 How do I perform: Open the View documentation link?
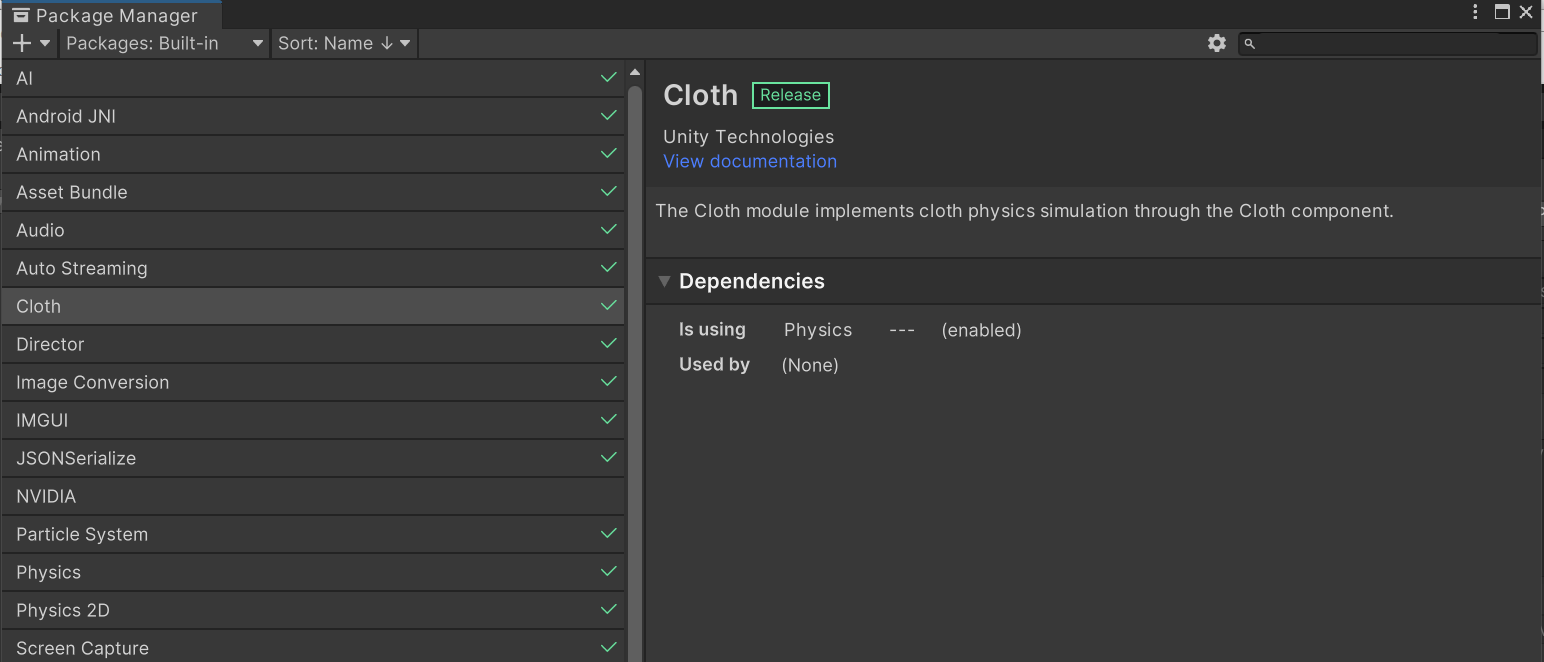tap(750, 161)
